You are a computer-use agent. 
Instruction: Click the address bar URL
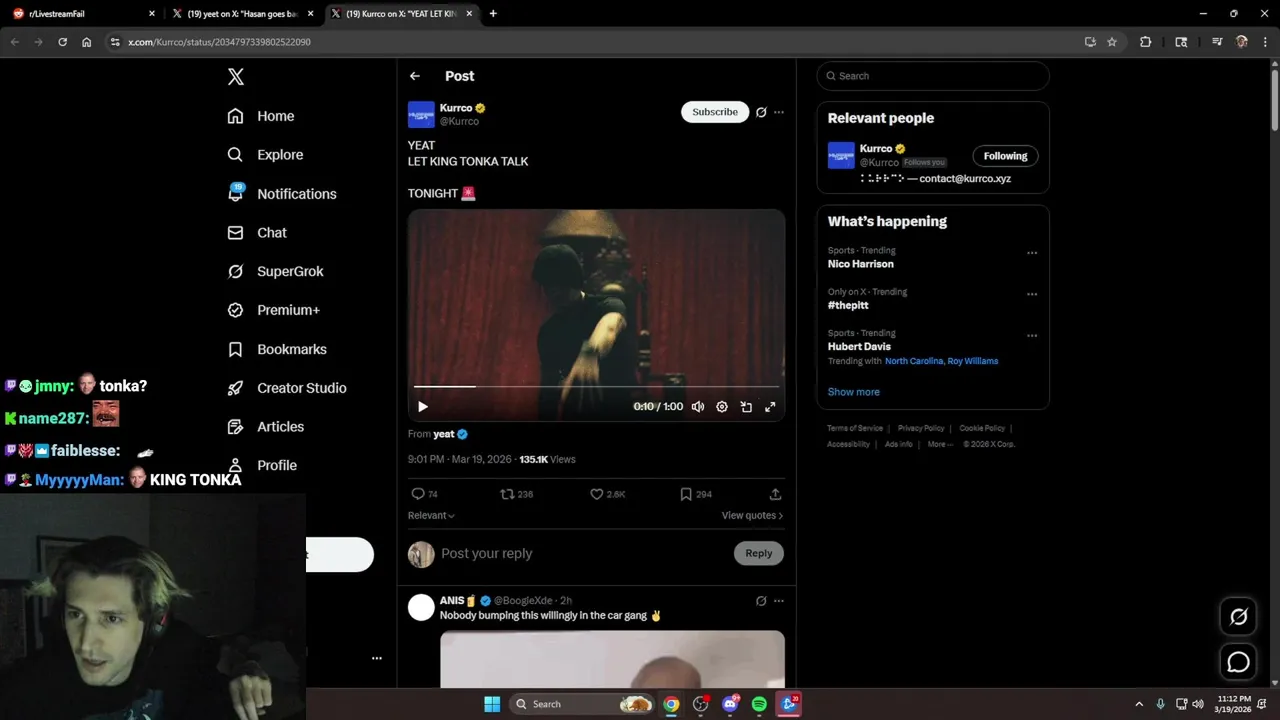point(219,42)
